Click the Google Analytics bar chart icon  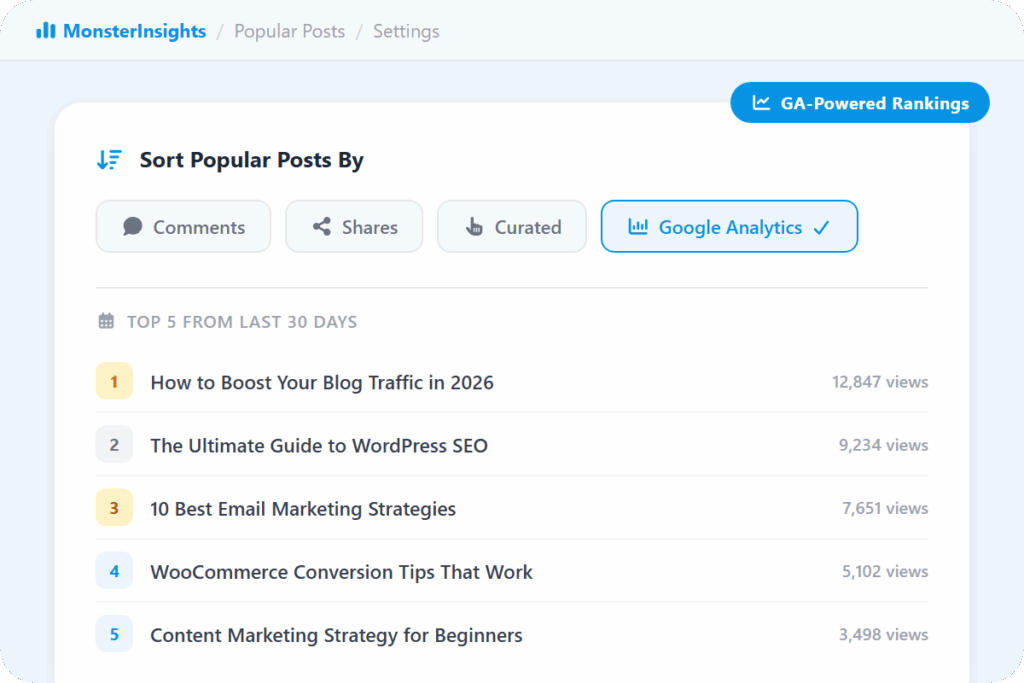(x=637, y=227)
